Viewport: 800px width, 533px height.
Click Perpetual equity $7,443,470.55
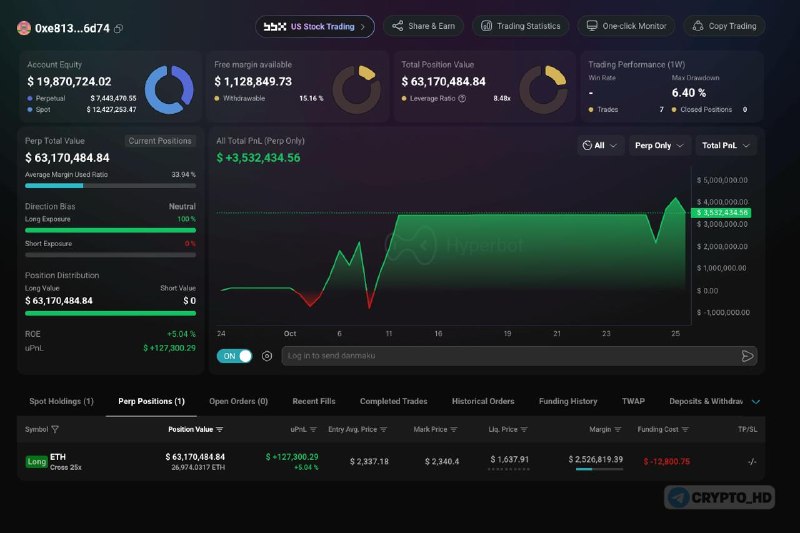coord(113,98)
